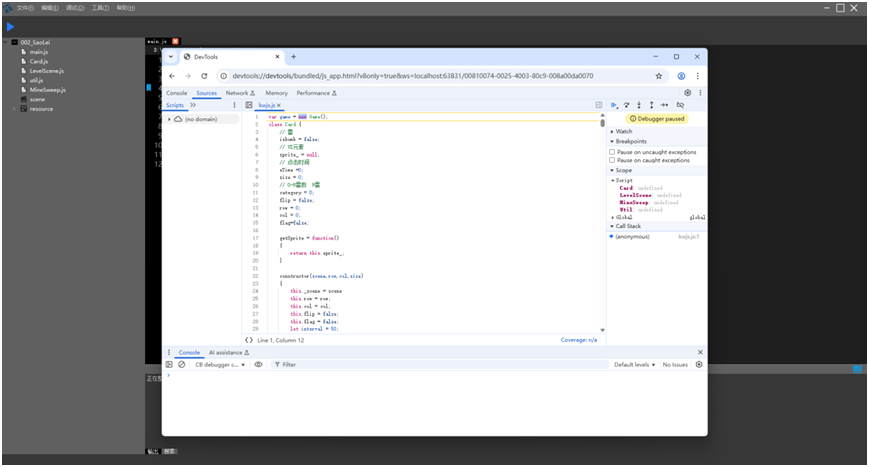Viewport: 869px width, 467px height.
Task: Resume script execution
Action: pyautogui.click(x=614, y=105)
